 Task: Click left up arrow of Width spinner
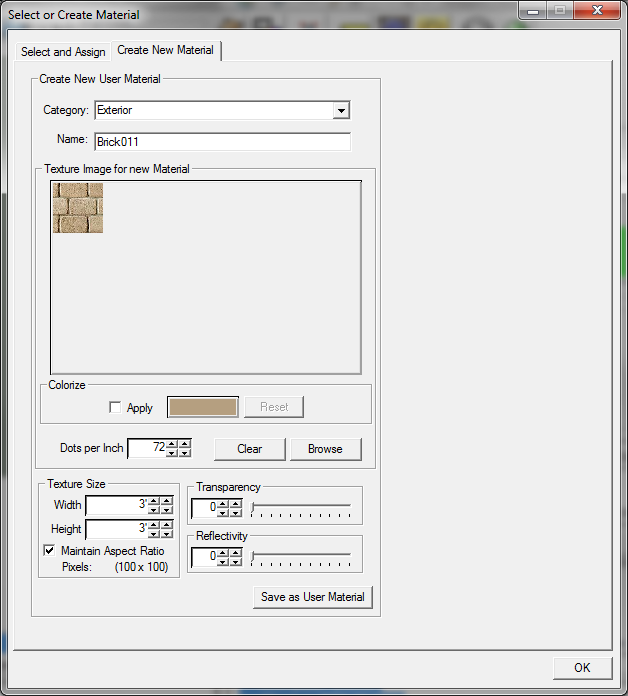(154, 501)
